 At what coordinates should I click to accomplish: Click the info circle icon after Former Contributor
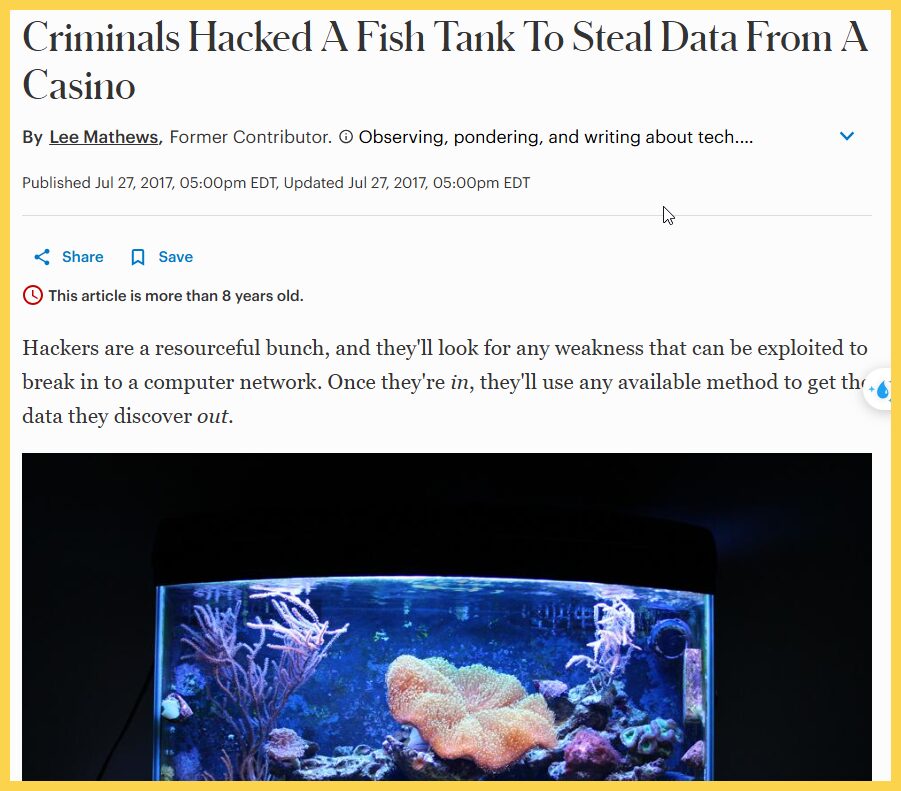(x=345, y=137)
